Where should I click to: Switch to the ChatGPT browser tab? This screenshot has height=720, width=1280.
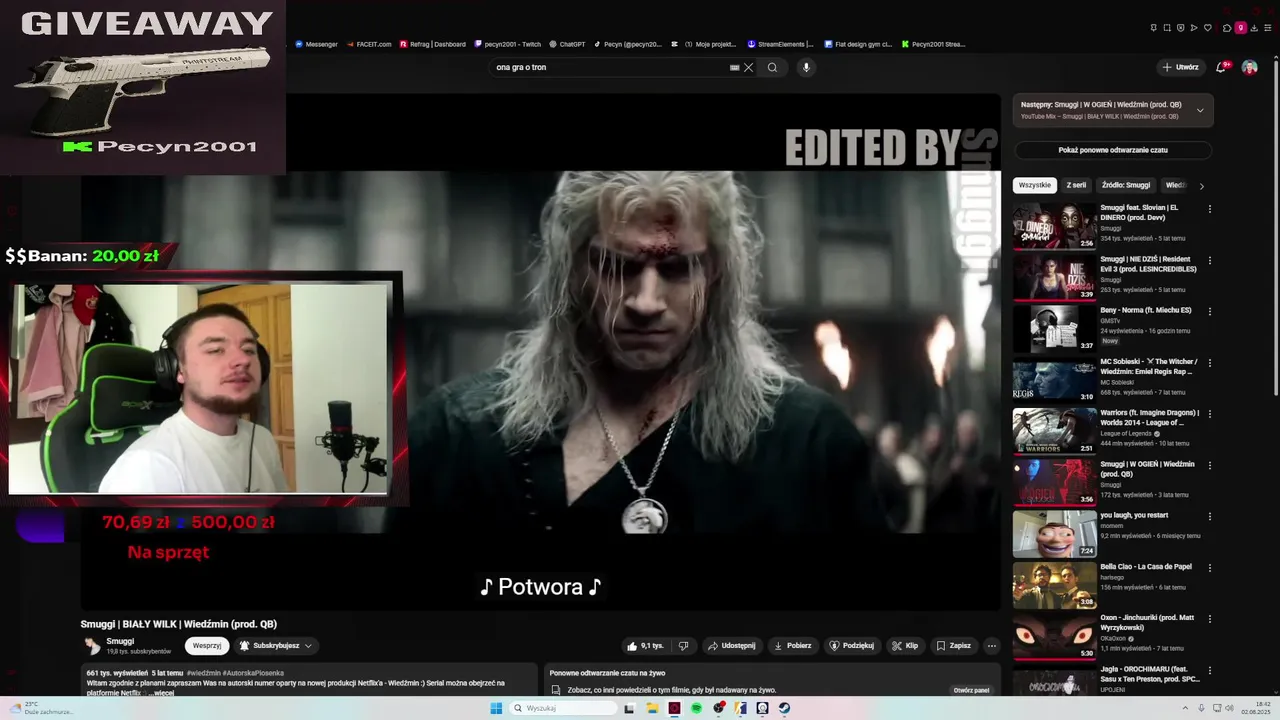click(568, 44)
